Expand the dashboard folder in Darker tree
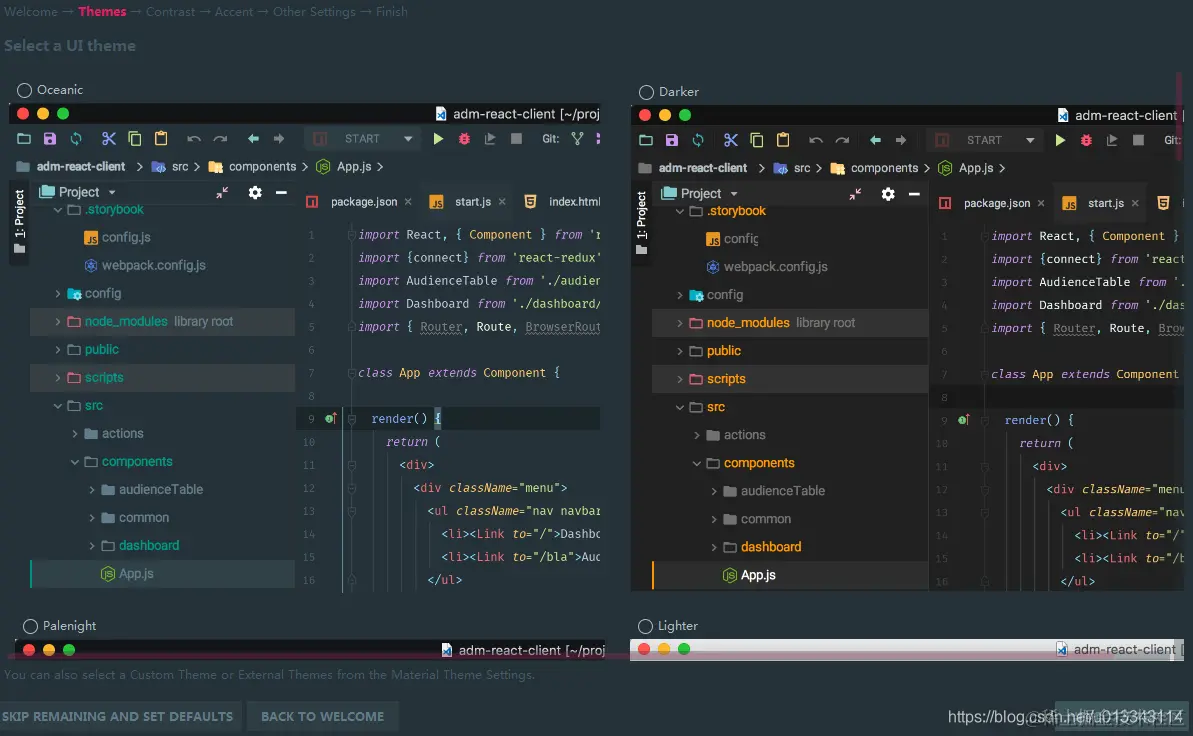This screenshot has height=736, width=1193. [714, 547]
